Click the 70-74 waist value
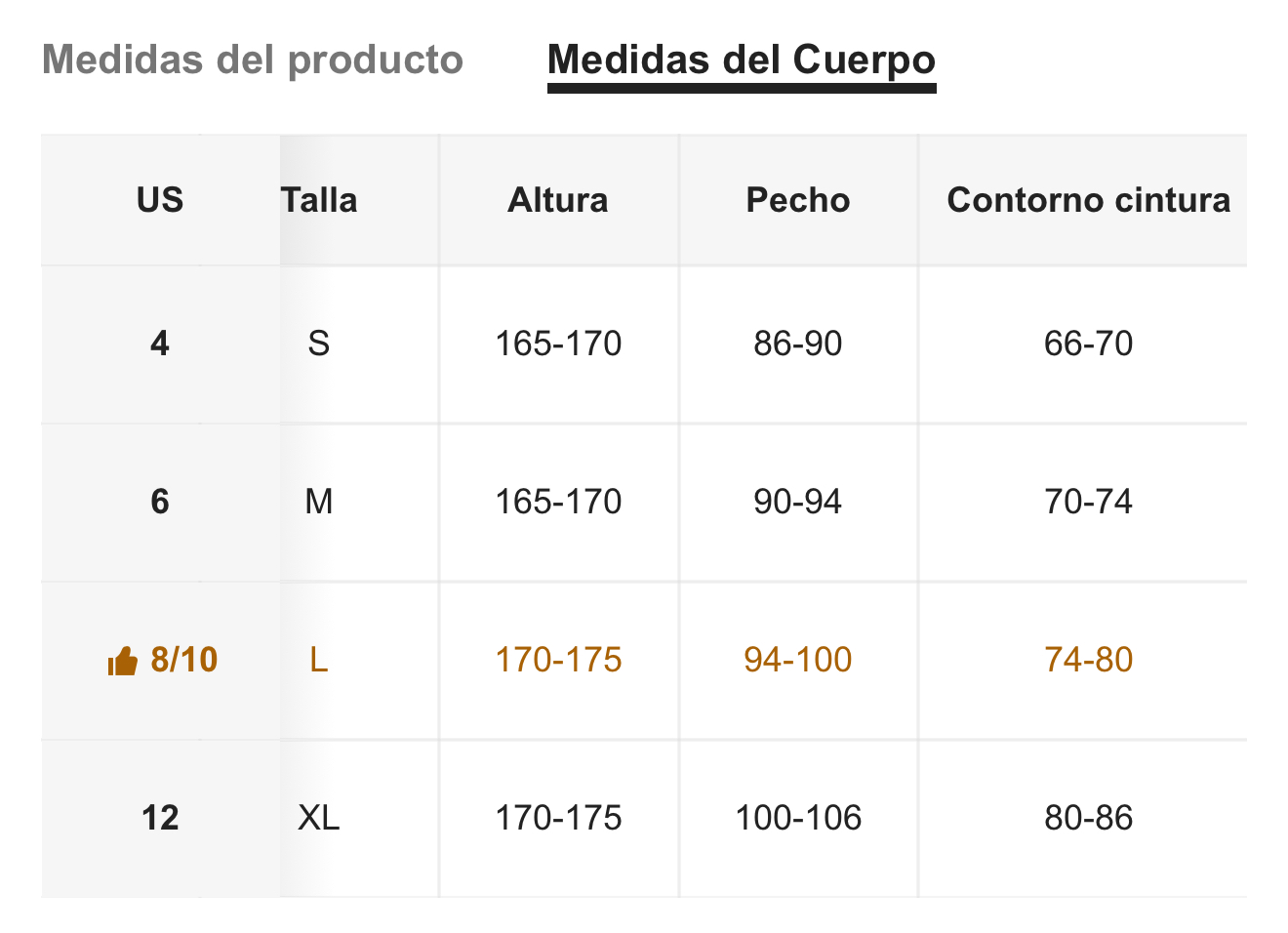Viewport: 1288px width, 933px height. pyautogui.click(x=1089, y=502)
